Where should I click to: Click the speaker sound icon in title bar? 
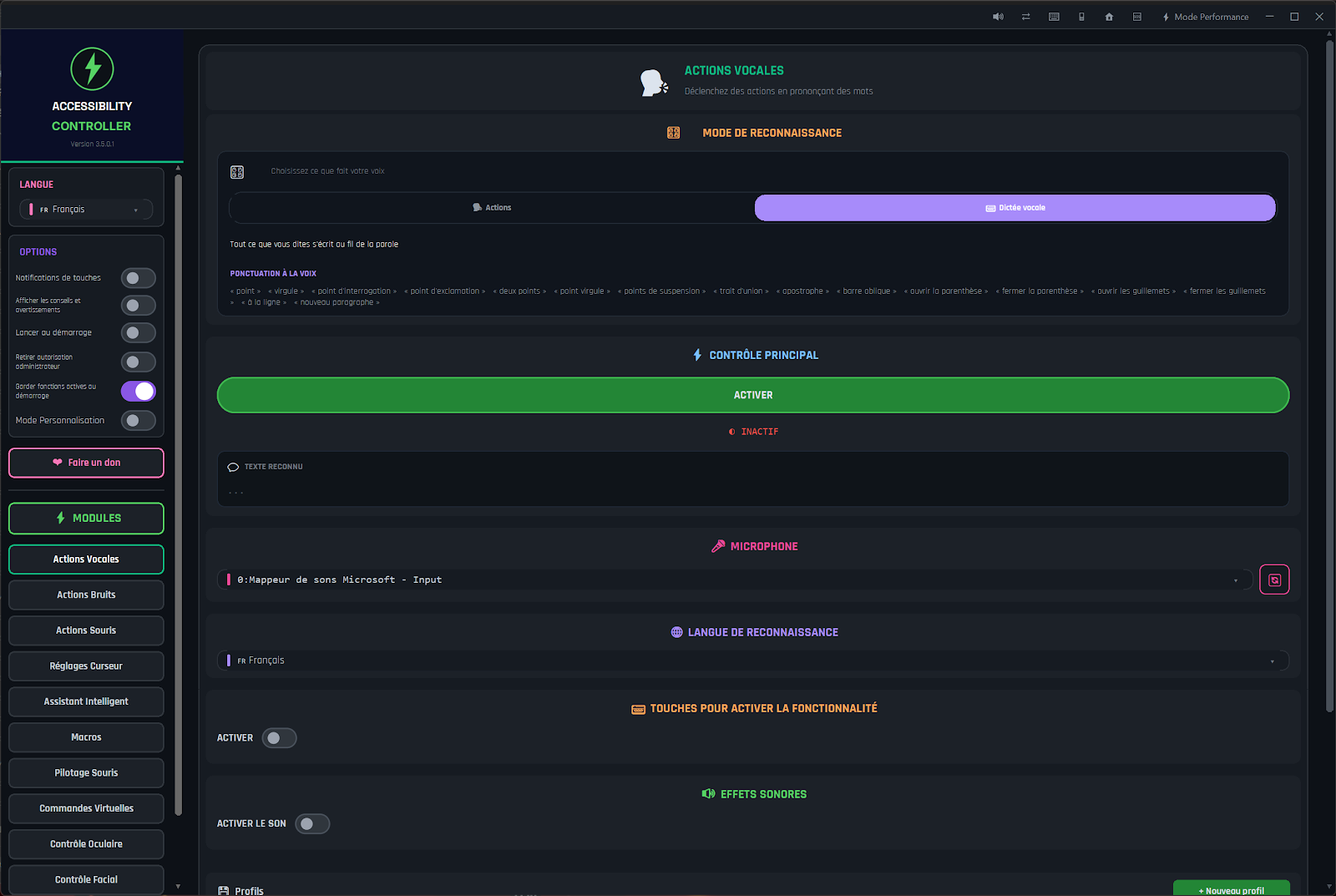(998, 17)
